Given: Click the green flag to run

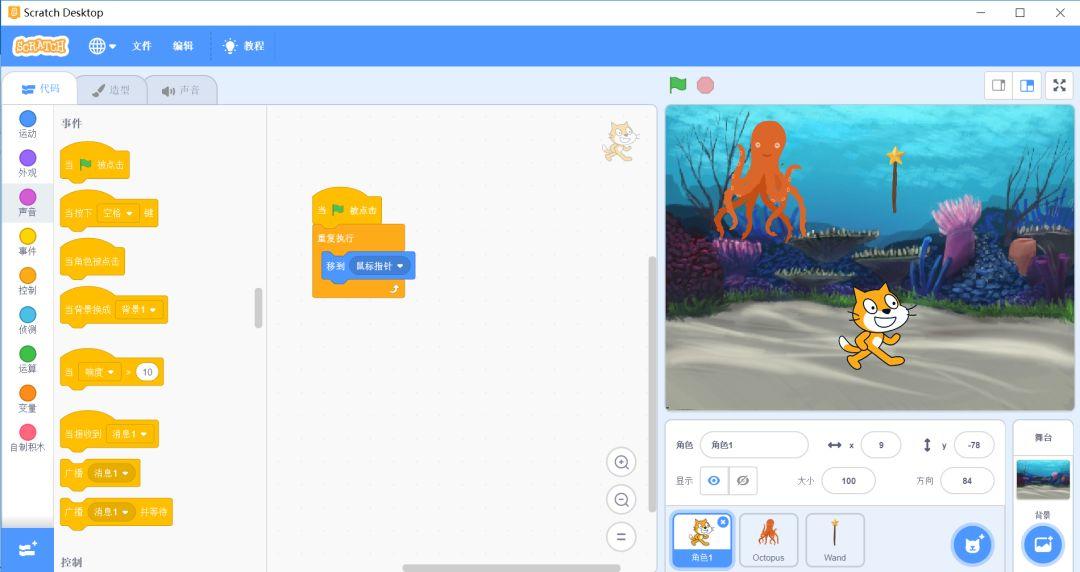Looking at the screenshot, I should point(678,85).
